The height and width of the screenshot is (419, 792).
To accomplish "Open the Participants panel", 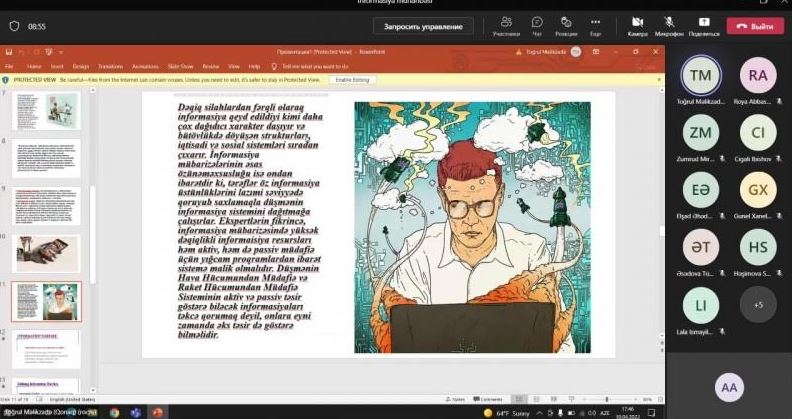I will (506, 26).
